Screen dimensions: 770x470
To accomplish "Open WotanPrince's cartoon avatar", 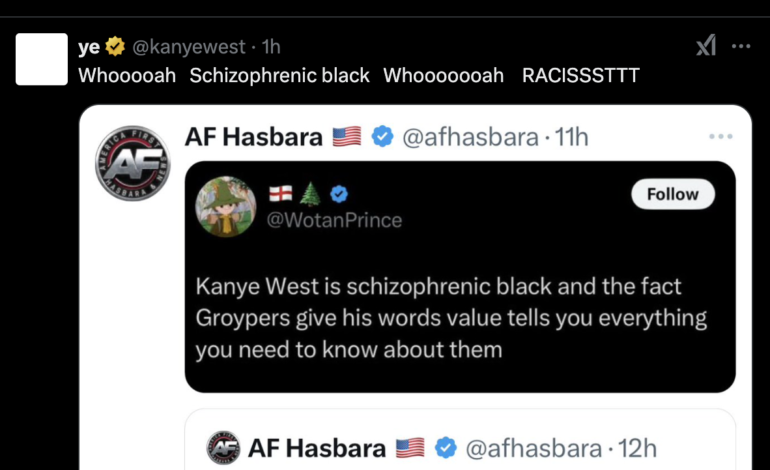I will click(227, 207).
